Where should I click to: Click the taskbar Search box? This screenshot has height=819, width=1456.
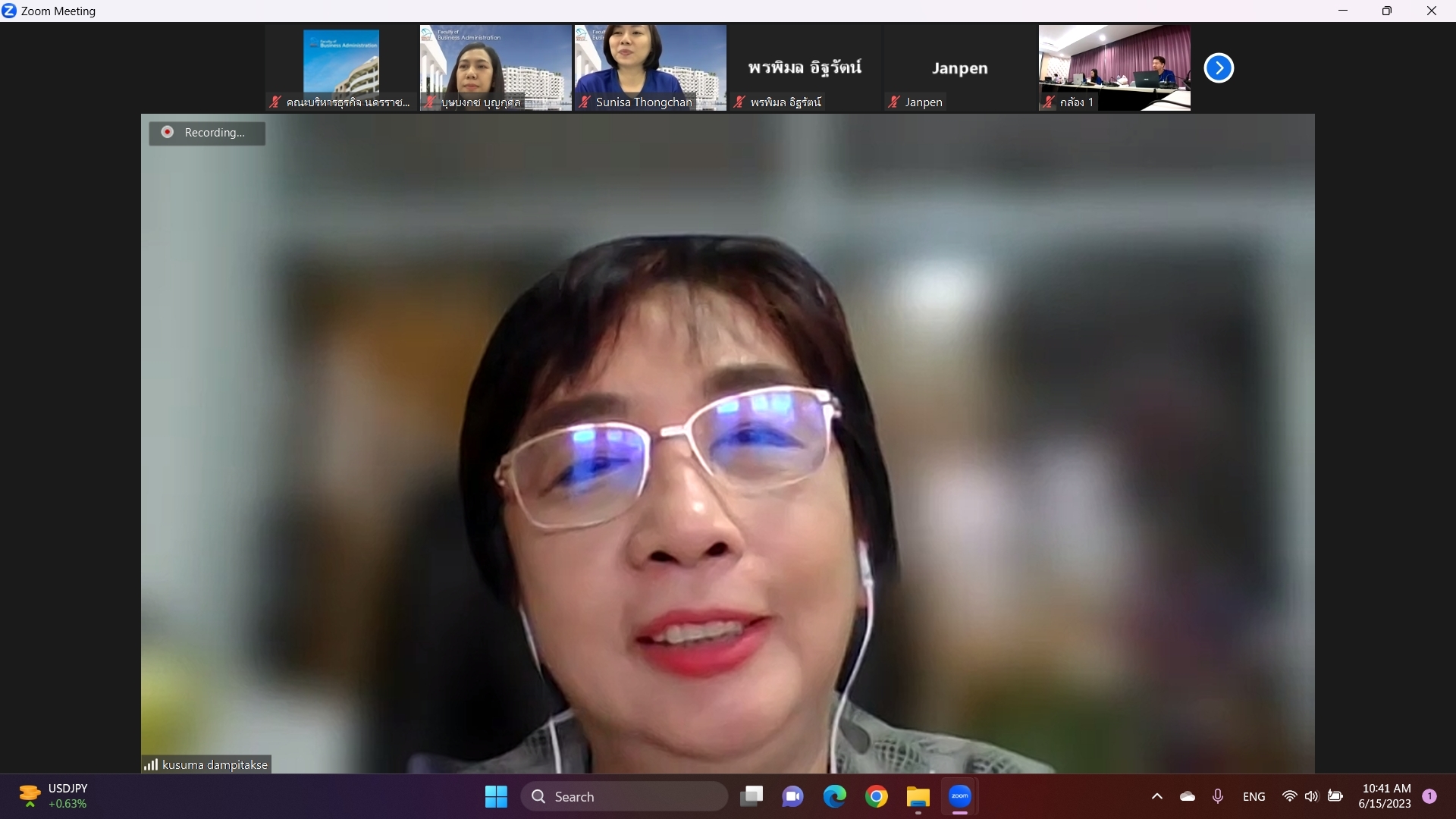tap(624, 796)
